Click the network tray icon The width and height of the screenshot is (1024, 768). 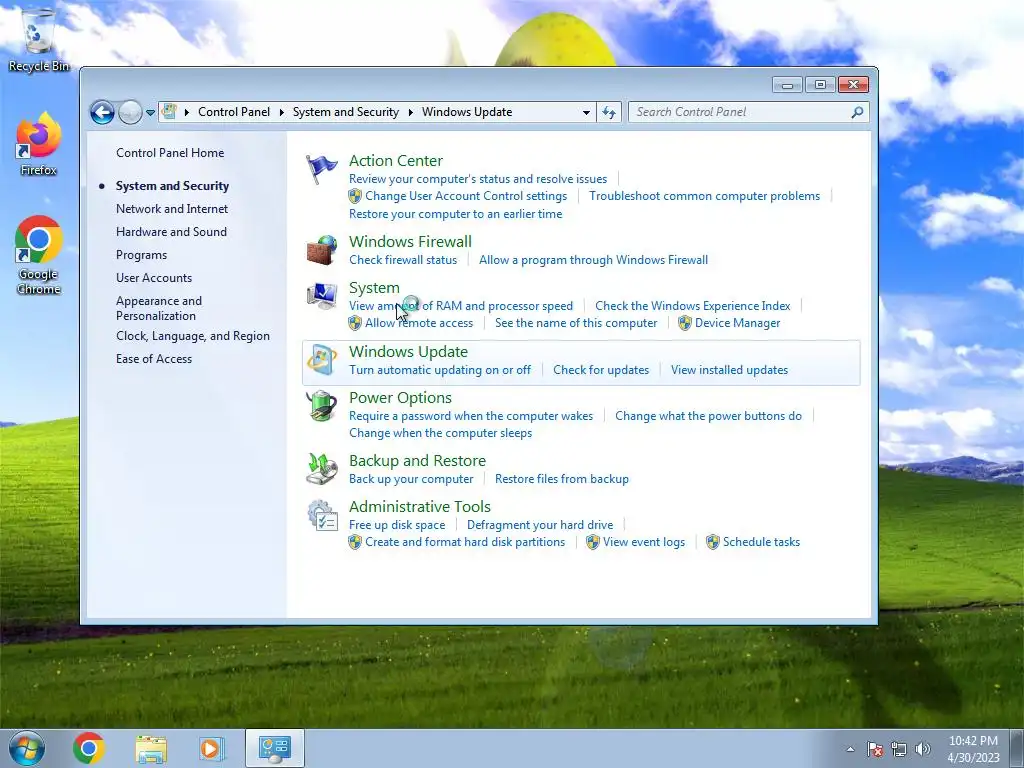(899, 749)
